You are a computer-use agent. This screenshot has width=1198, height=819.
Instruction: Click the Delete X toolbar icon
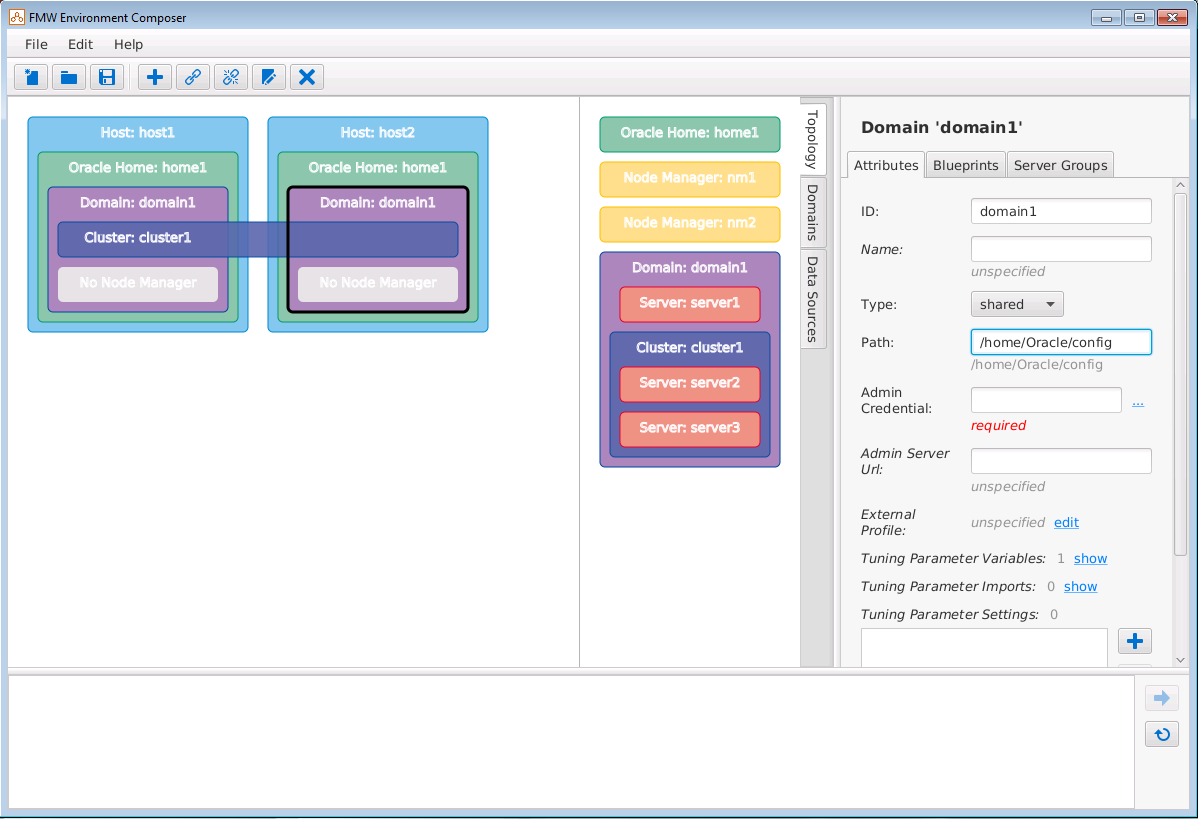(x=307, y=77)
